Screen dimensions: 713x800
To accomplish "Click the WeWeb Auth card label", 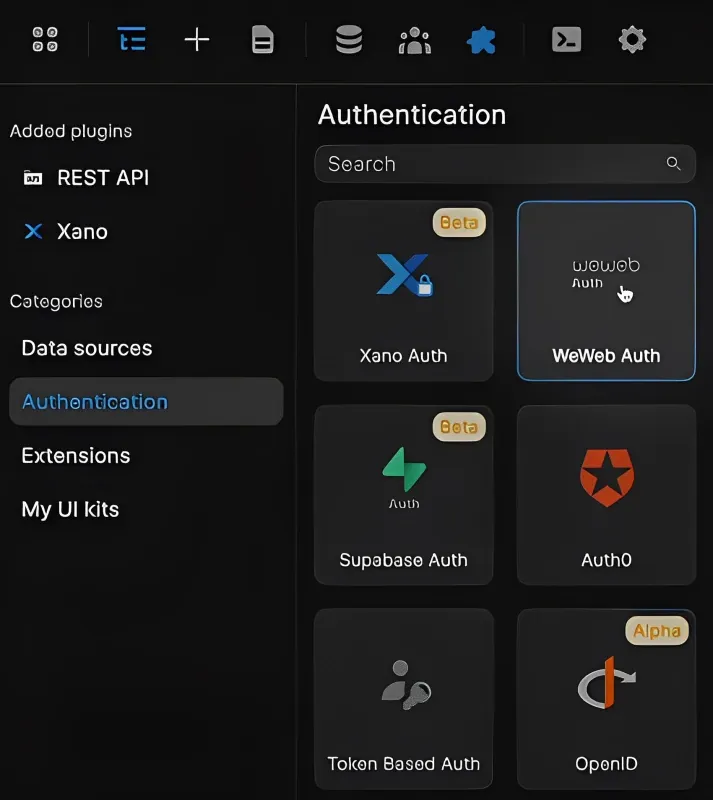I will [606, 356].
